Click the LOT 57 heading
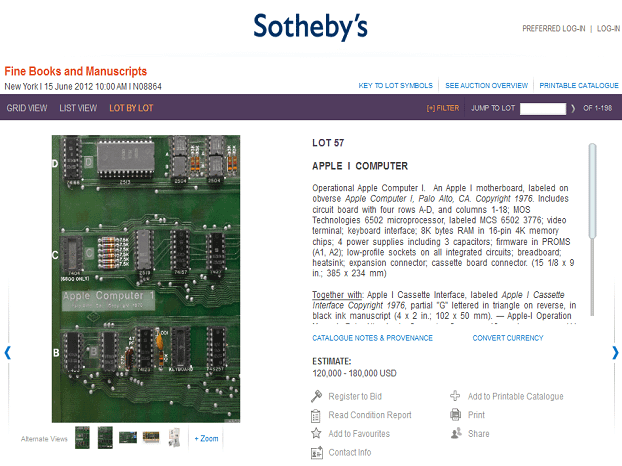Viewport: 622px width, 466px height. pos(328,143)
